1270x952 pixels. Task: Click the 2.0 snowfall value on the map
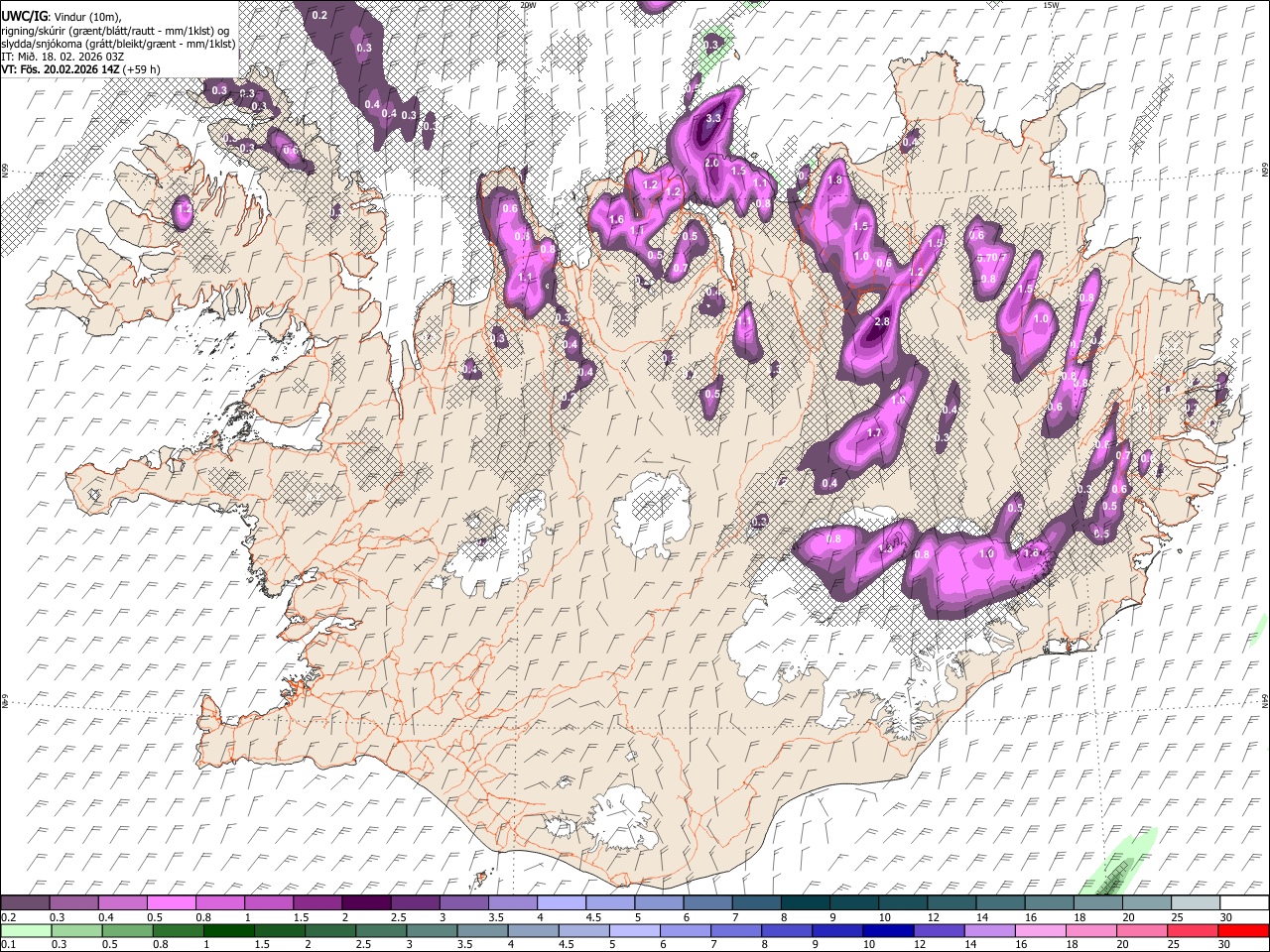(x=711, y=163)
